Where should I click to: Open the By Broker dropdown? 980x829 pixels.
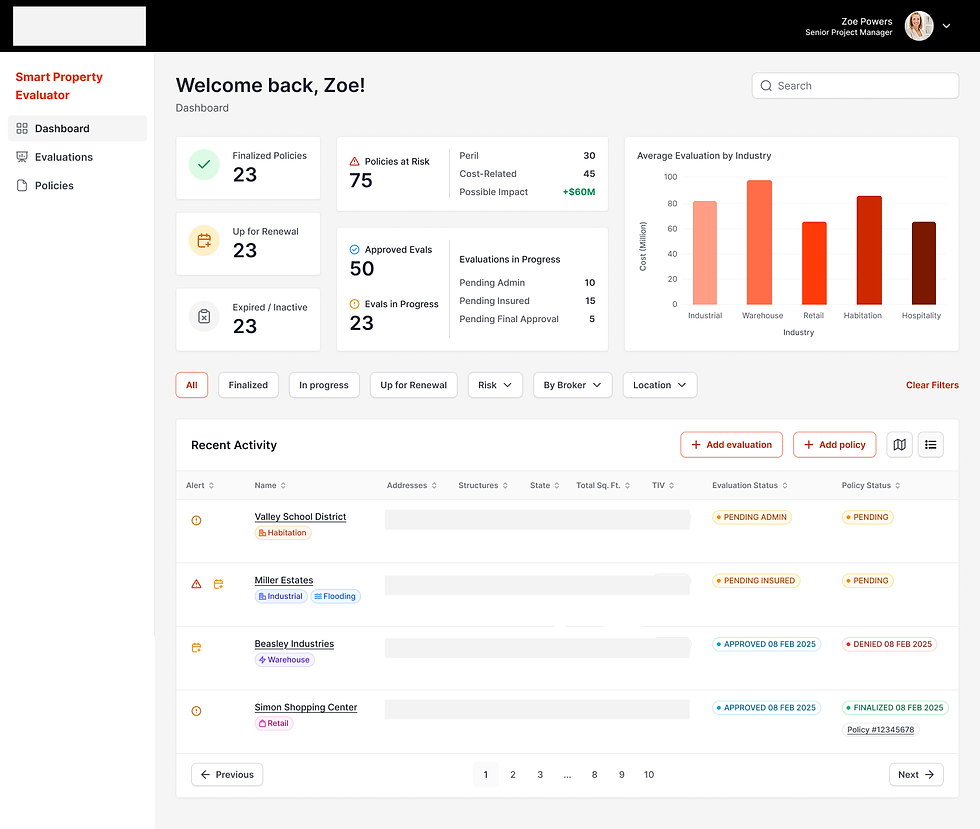click(572, 385)
